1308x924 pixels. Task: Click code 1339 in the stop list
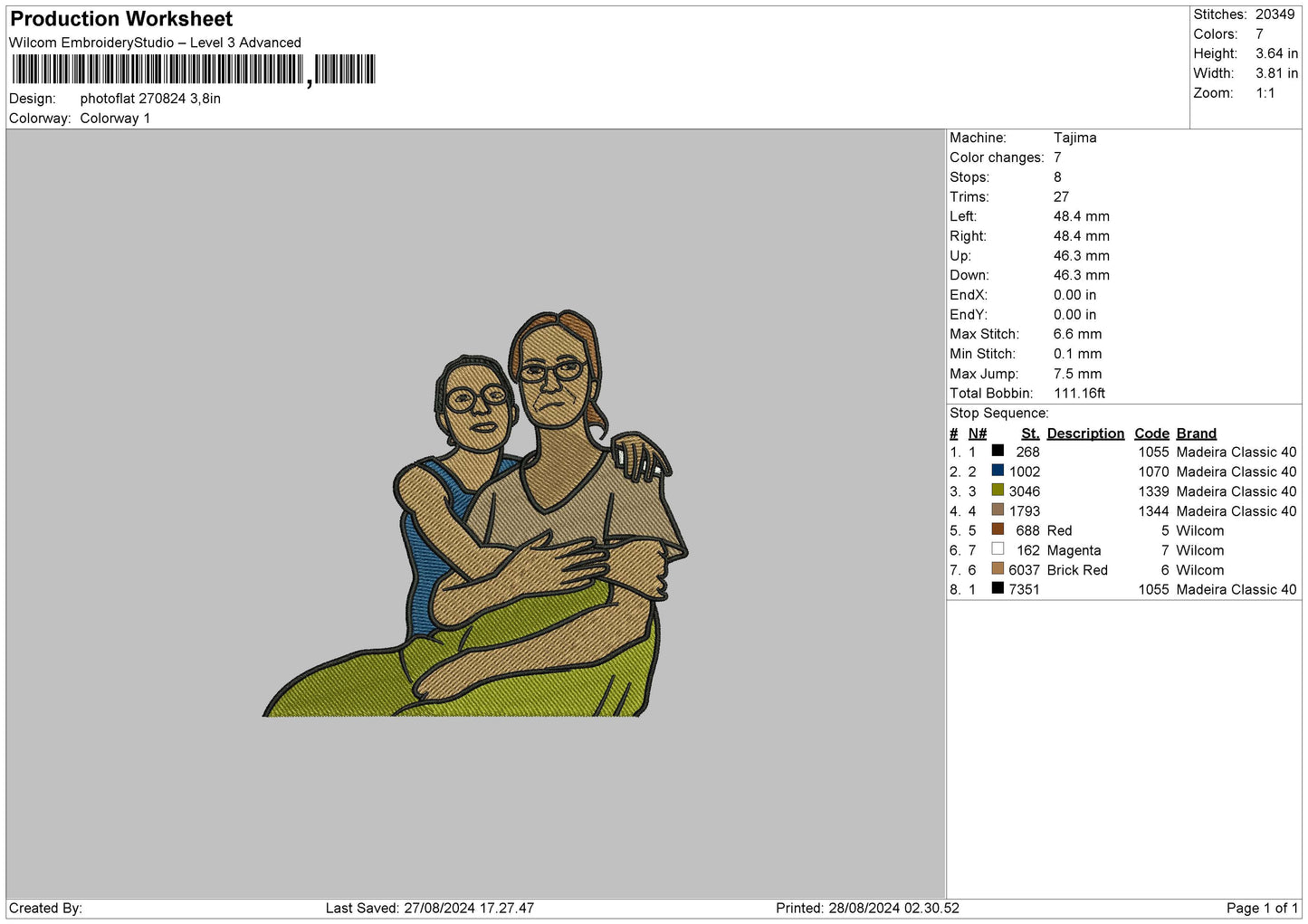pos(1153,492)
